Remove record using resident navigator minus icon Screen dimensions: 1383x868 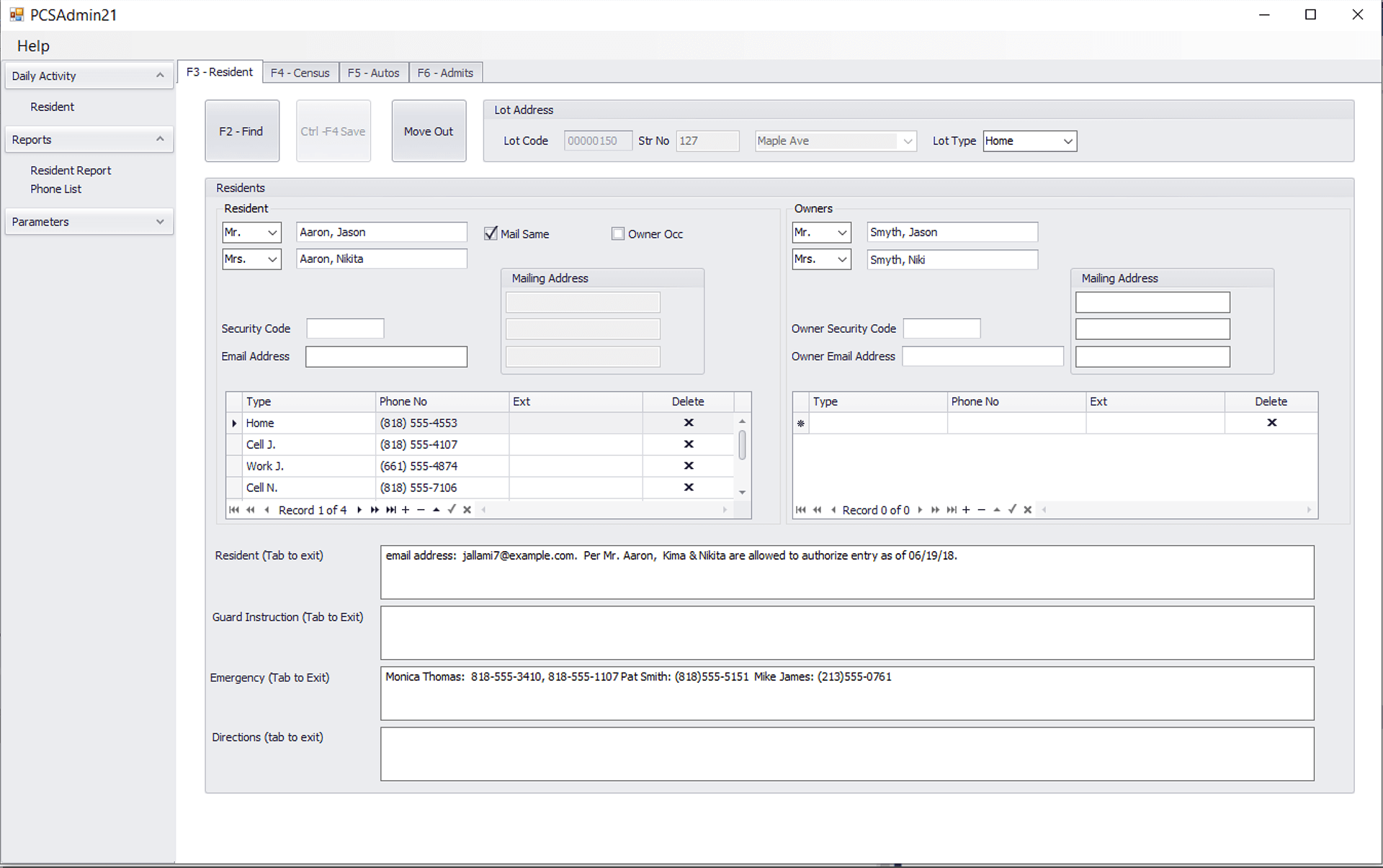pos(421,510)
